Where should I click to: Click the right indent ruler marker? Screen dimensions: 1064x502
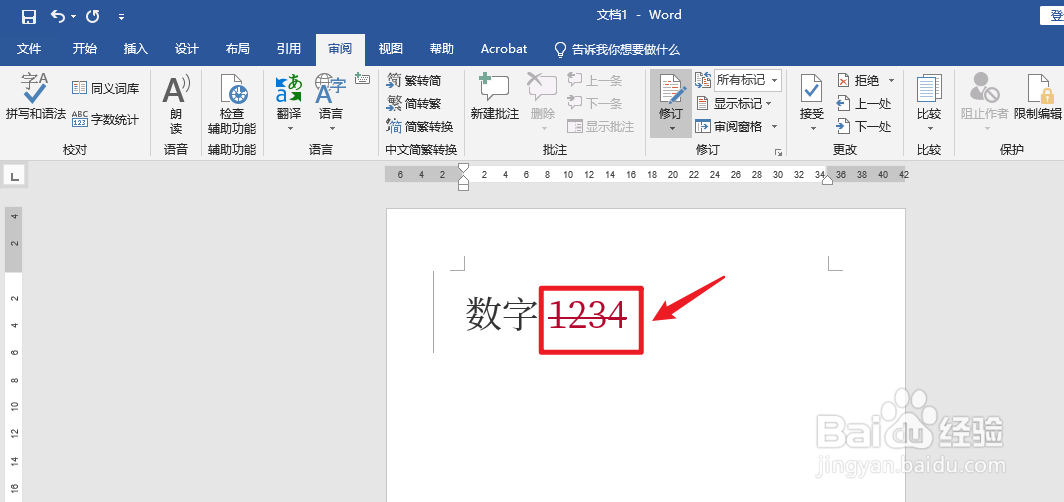click(828, 180)
